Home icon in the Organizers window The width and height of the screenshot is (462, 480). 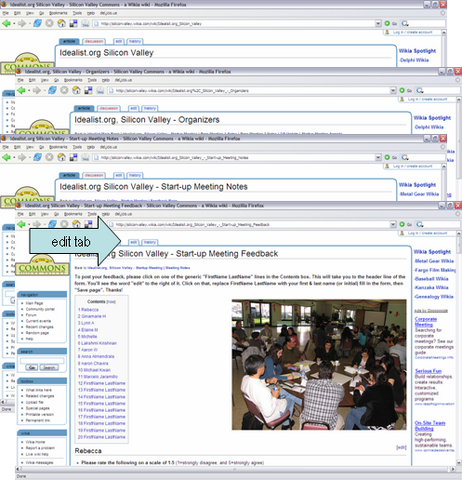tap(76, 90)
